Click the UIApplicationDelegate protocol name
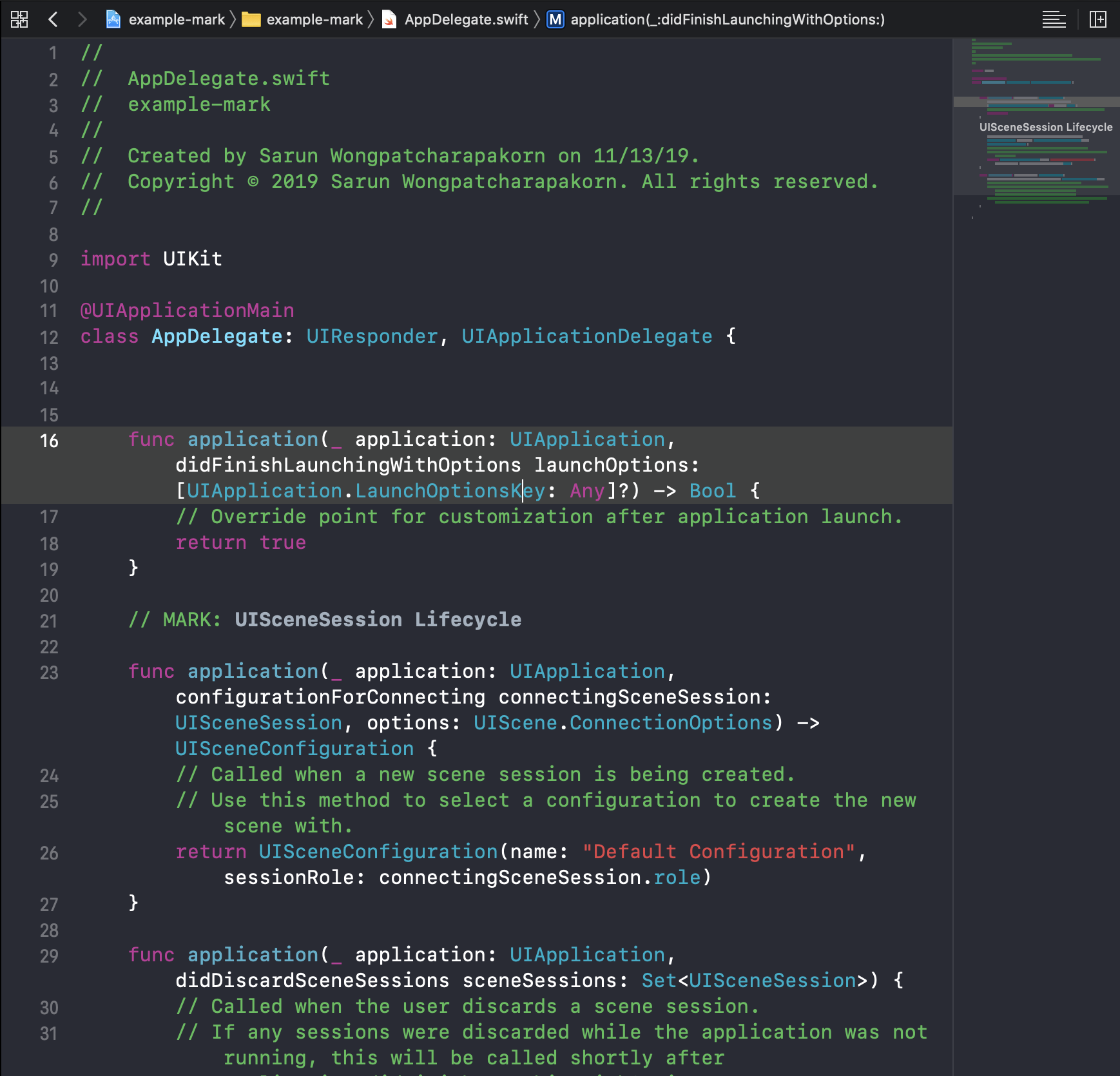 [586, 336]
